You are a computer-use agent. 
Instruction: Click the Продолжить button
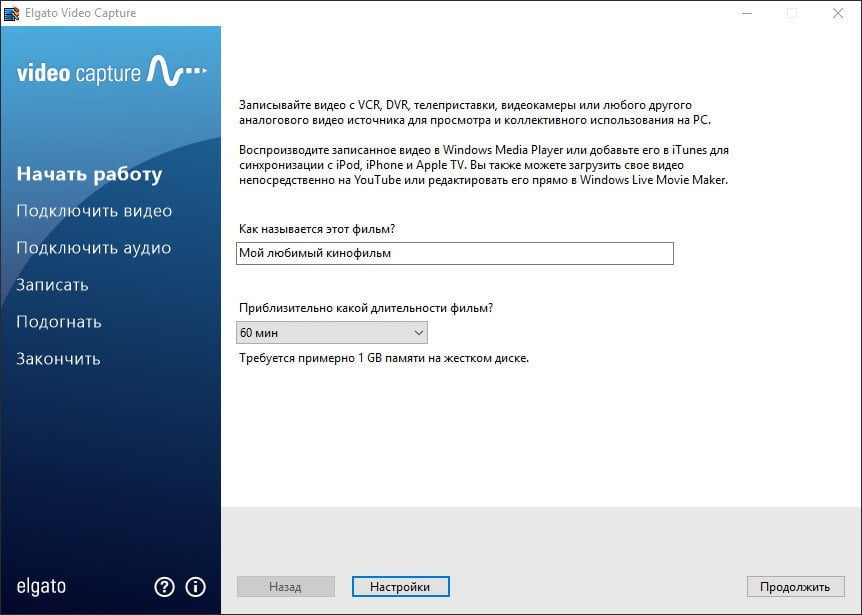[x=795, y=586]
